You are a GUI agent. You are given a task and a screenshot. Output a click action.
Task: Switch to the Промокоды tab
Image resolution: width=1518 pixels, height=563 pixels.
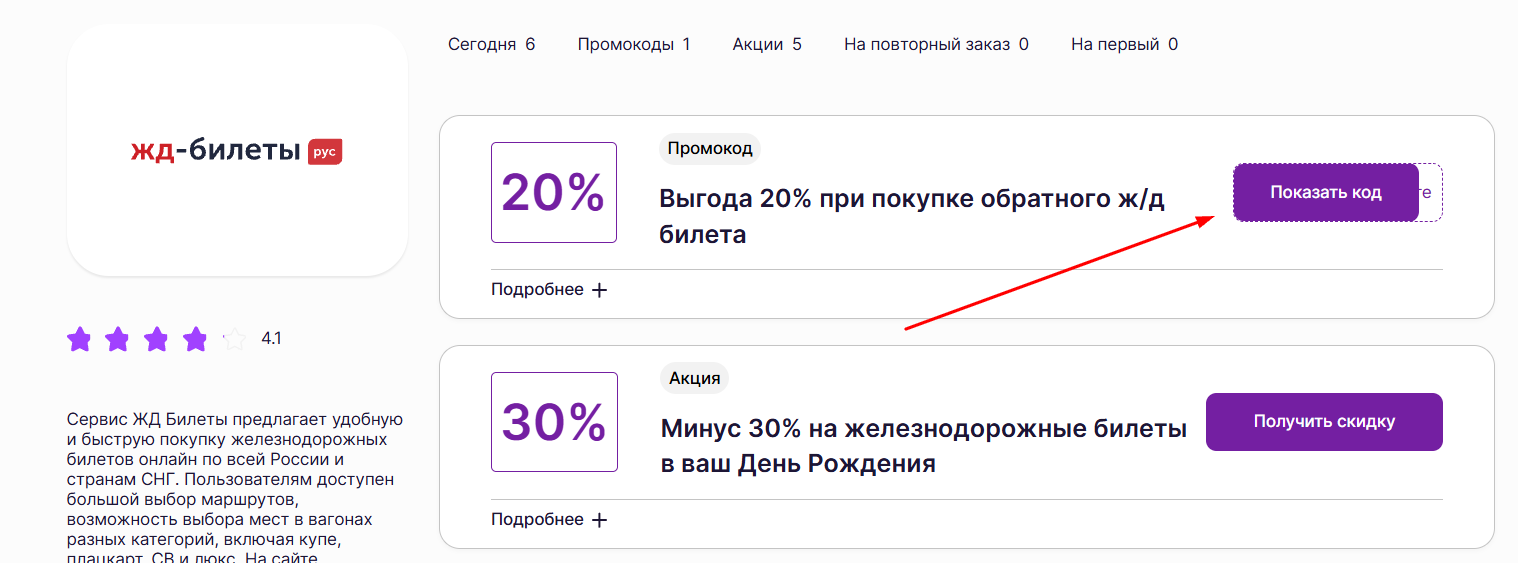click(633, 44)
